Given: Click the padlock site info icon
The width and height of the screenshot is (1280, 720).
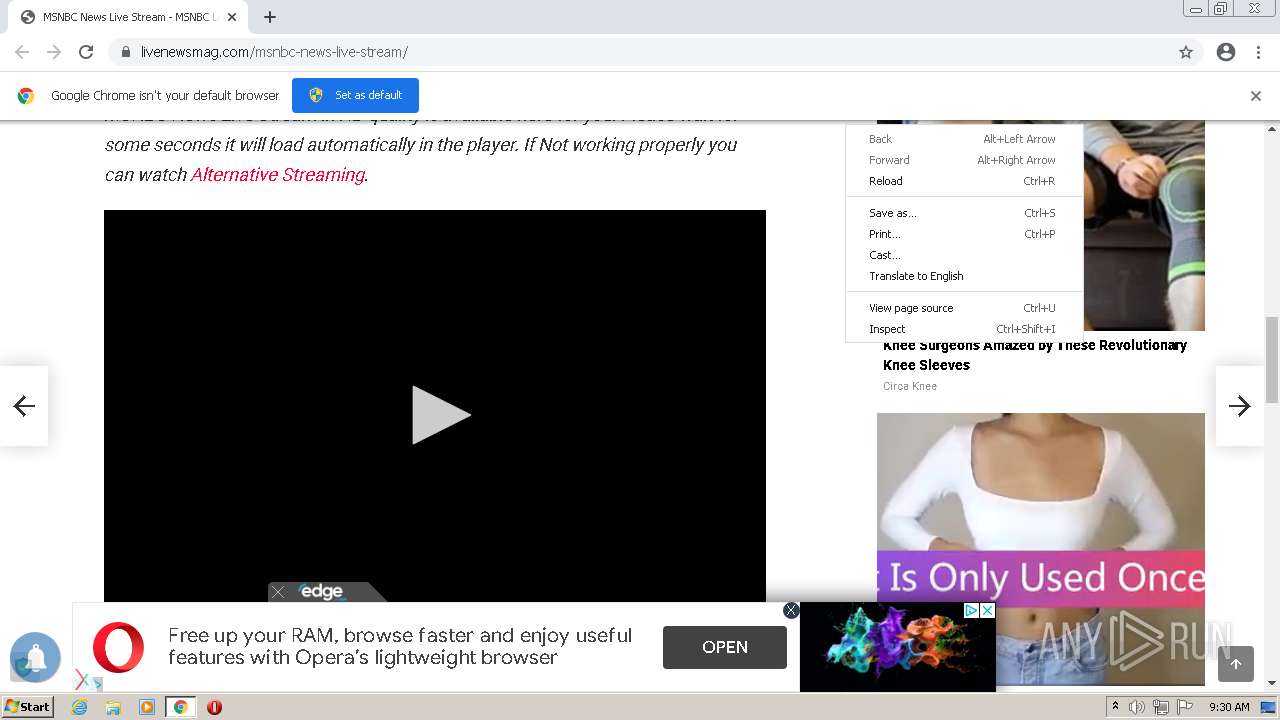Looking at the screenshot, I should click(x=125, y=52).
